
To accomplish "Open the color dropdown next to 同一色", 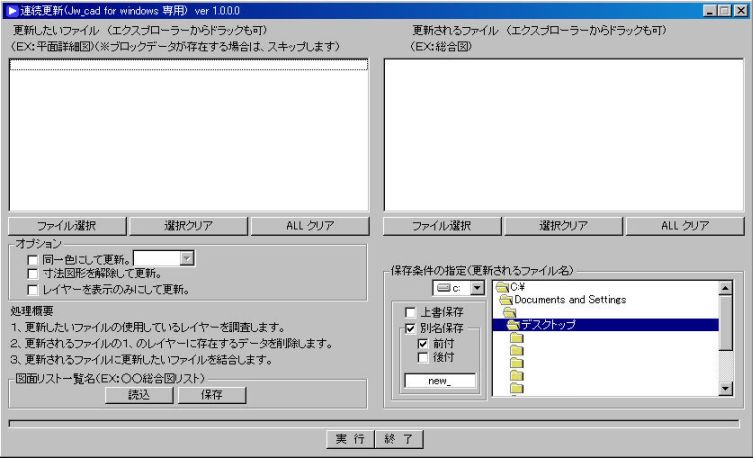I will coord(187,259).
